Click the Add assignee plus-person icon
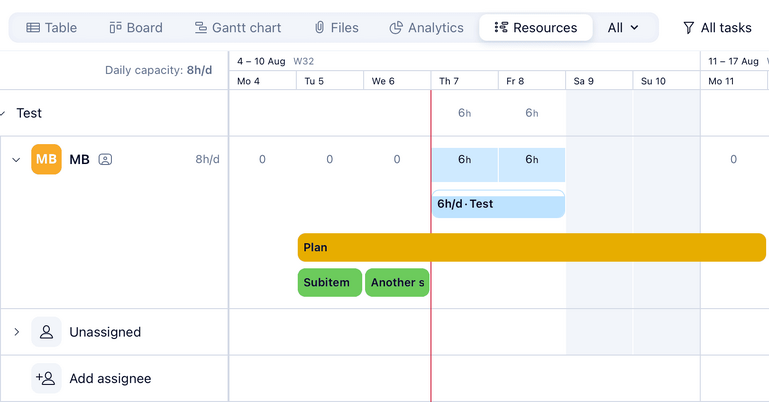Viewport: 769px width, 402px height. pyautogui.click(x=46, y=379)
